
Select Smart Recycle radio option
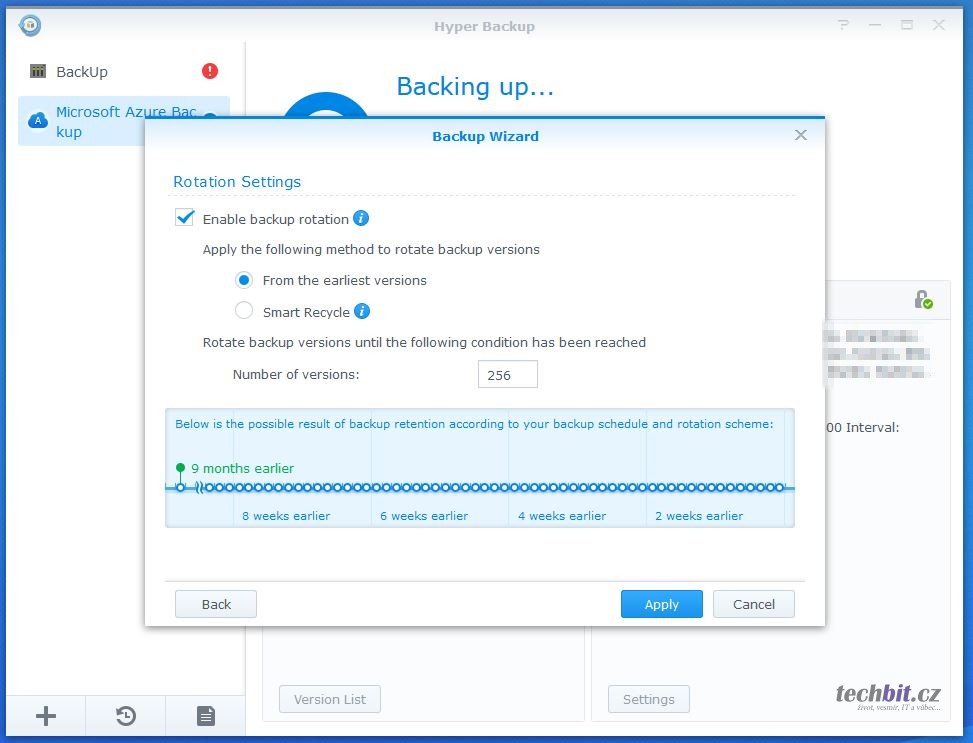click(244, 311)
